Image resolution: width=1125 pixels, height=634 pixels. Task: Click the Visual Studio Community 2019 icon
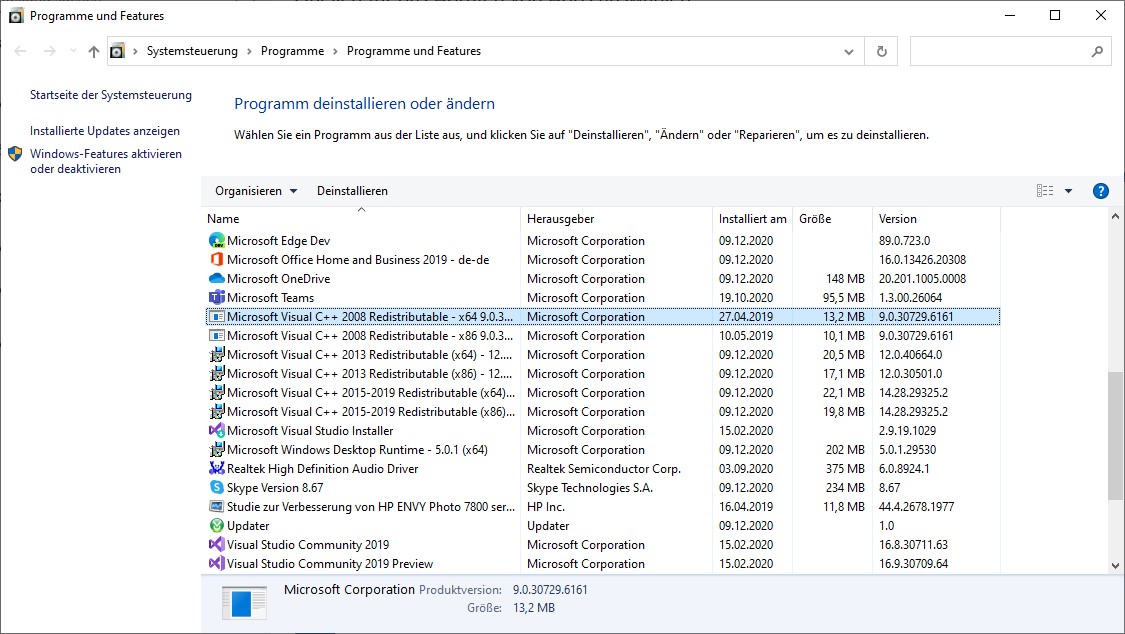(x=216, y=544)
